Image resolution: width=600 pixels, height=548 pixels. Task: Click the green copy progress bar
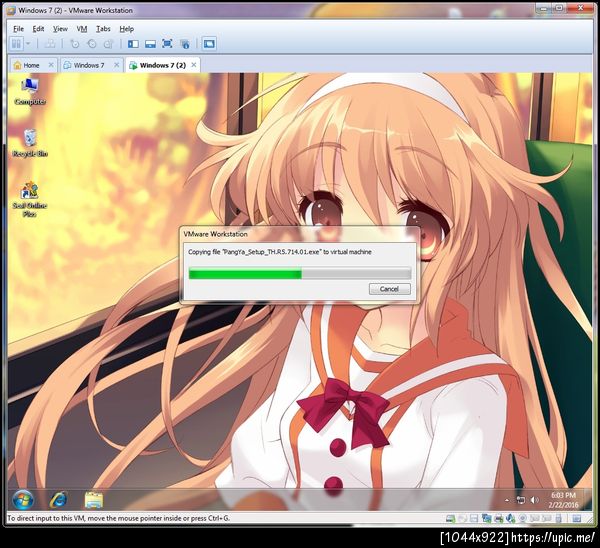(x=300, y=274)
